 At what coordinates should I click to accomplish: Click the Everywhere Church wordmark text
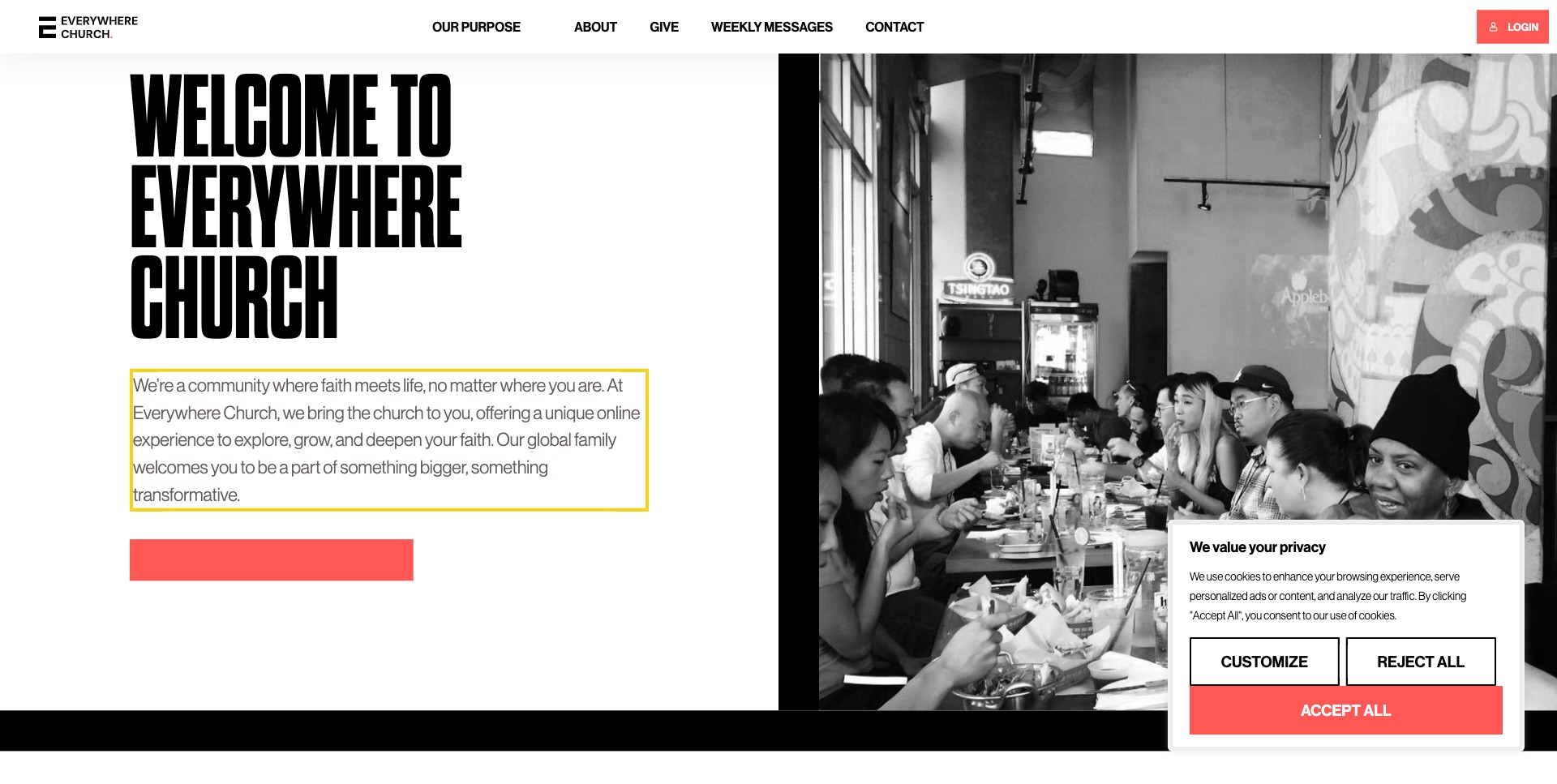[x=99, y=28]
